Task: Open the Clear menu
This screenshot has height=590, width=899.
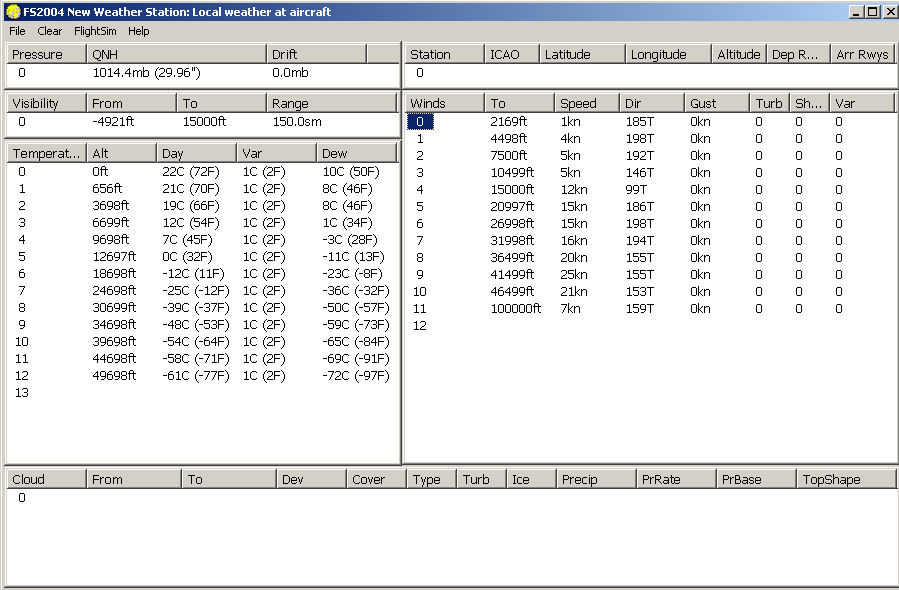Action: point(50,31)
